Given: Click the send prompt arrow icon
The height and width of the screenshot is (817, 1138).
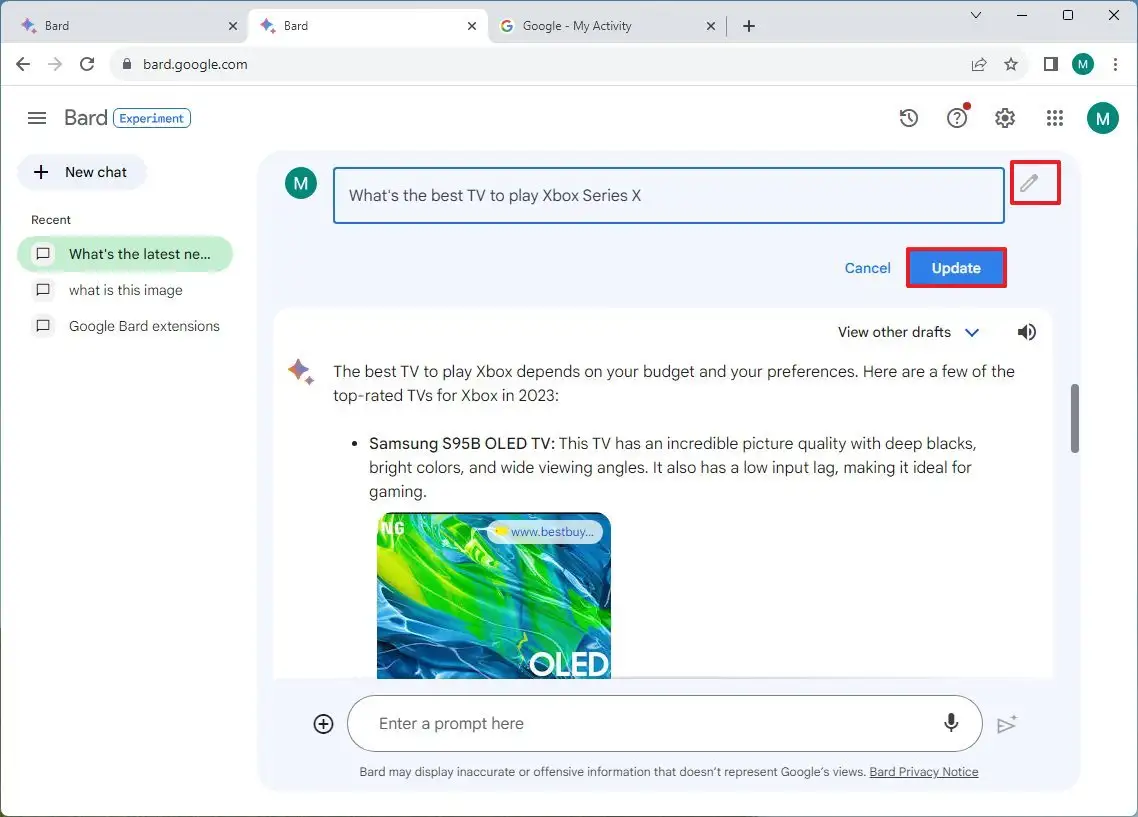Looking at the screenshot, I should (1008, 723).
